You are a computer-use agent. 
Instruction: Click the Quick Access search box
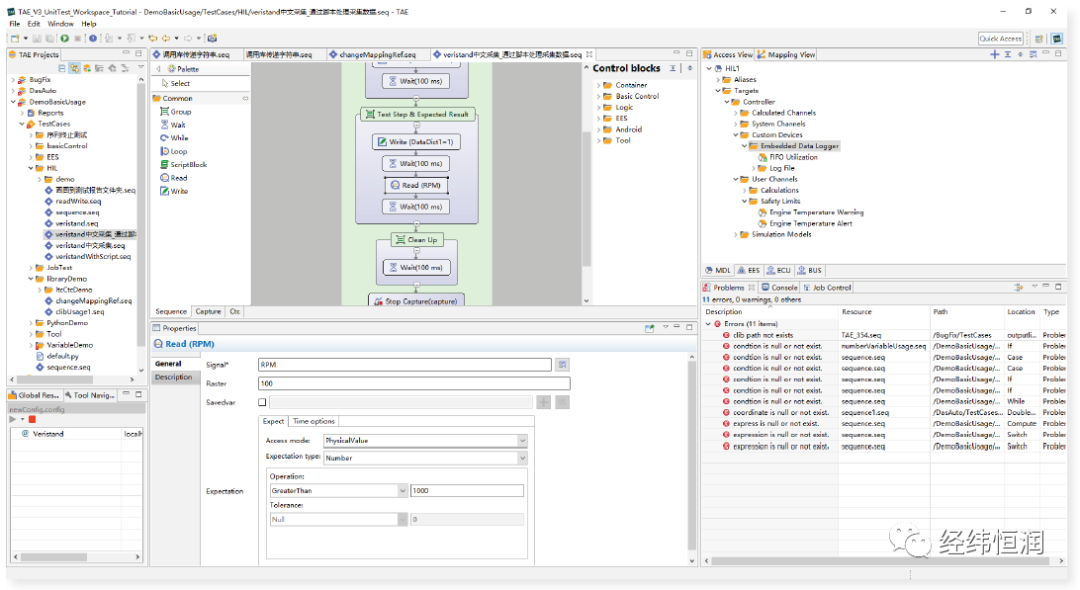(x=1000, y=39)
